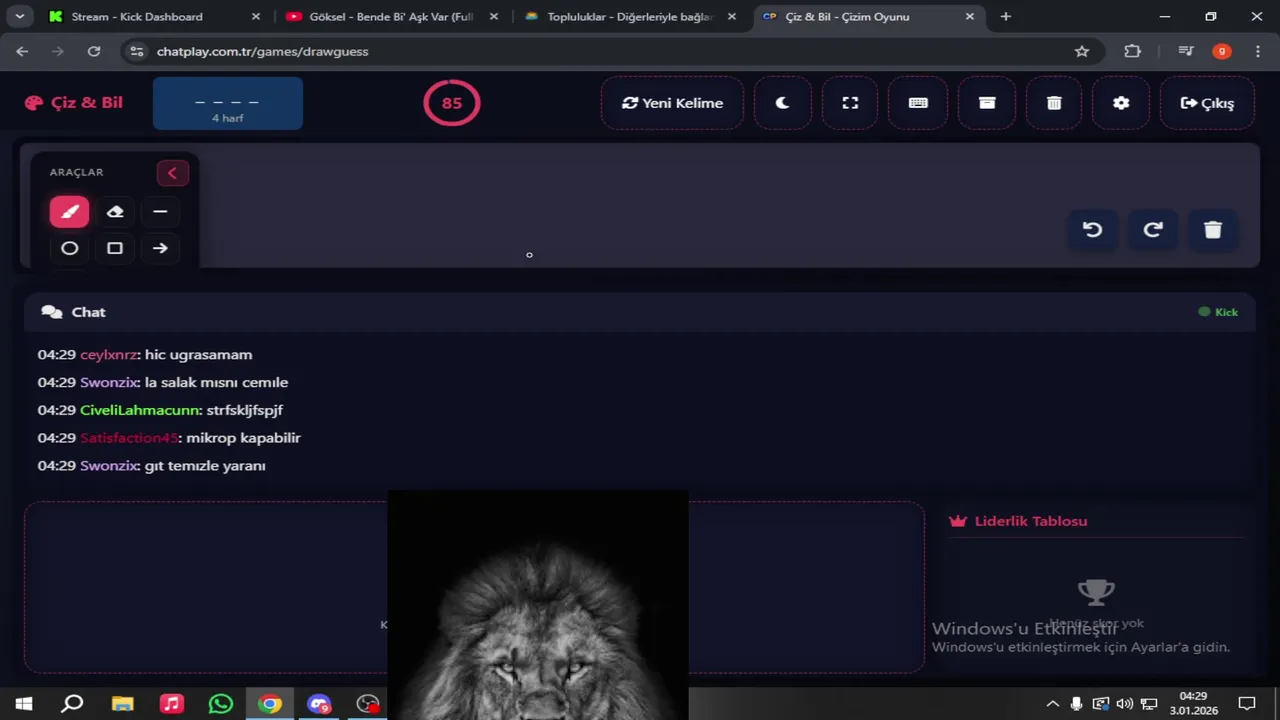Click the Yeni Kelime button
1280x720 pixels.
tap(672, 103)
